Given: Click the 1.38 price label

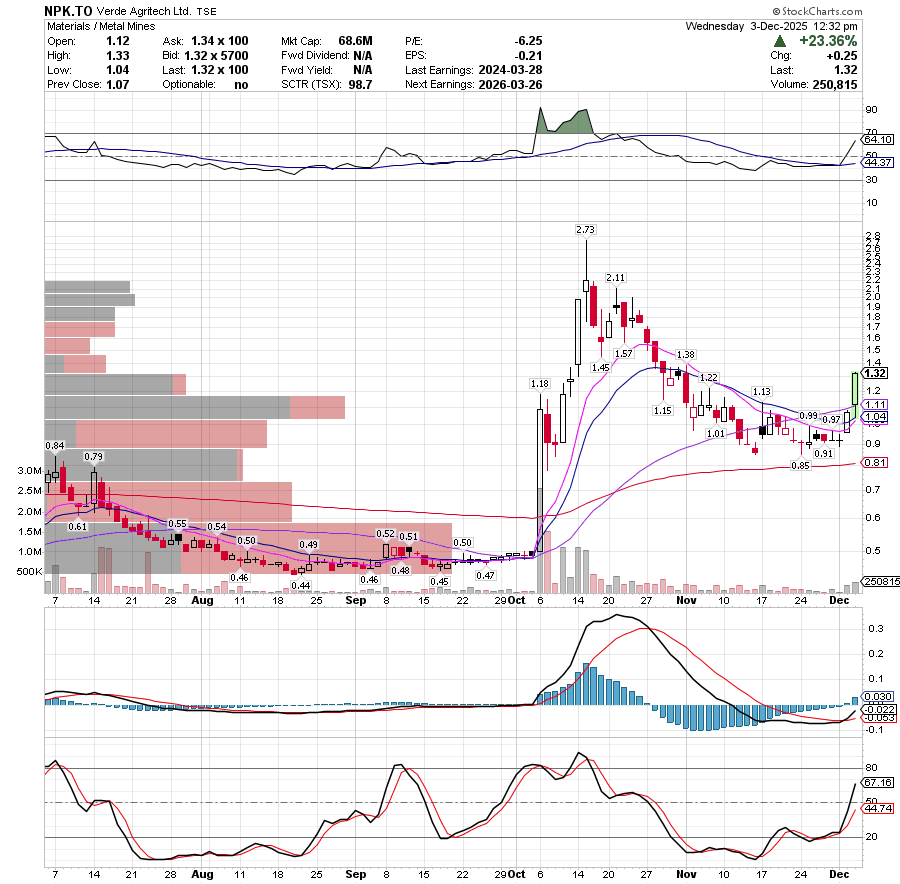Looking at the screenshot, I should pos(685,355).
